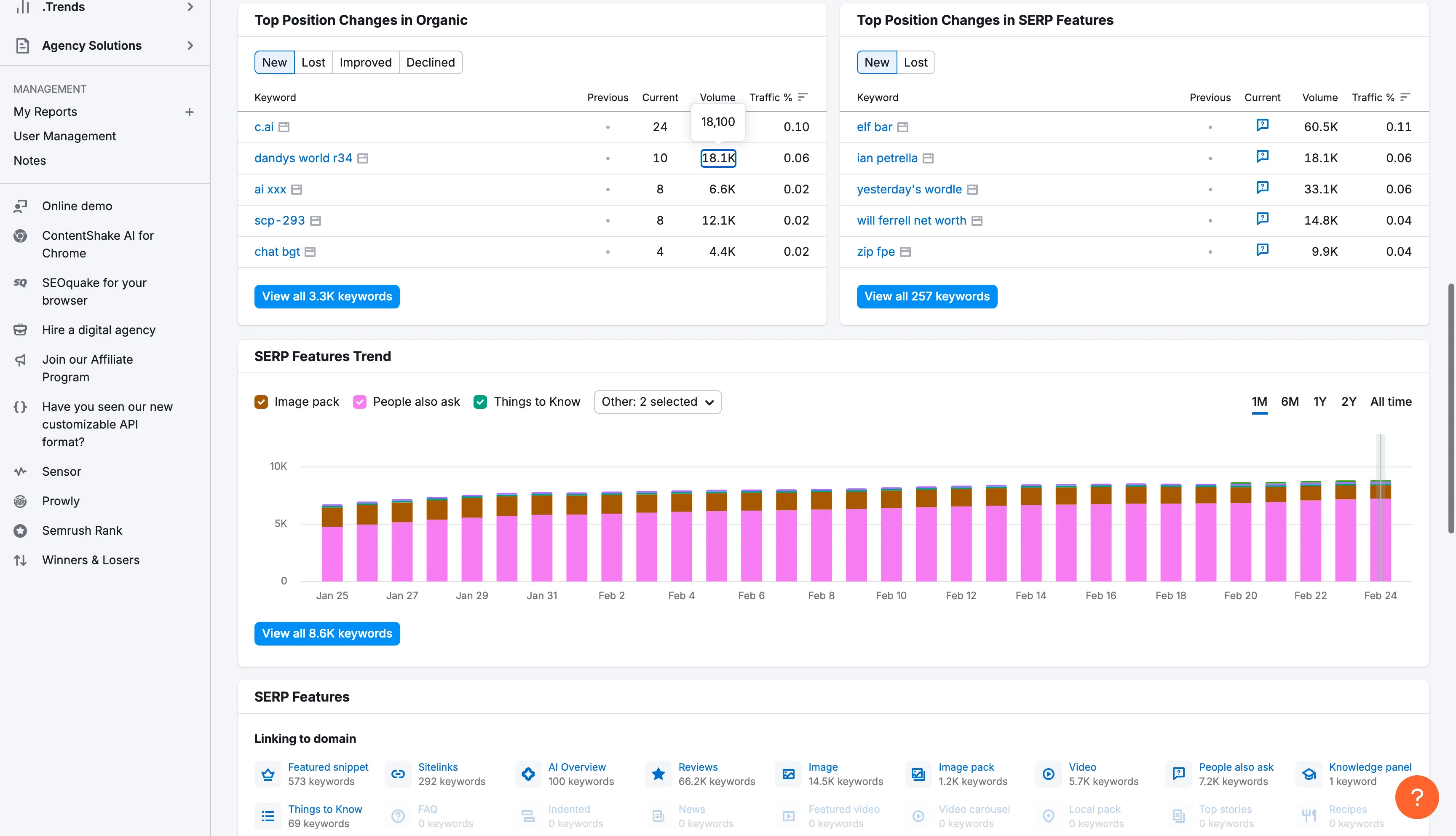Open SERP snapshot icon for elf bar
The height and width of the screenshot is (836, 1456).
coord(903,127)
